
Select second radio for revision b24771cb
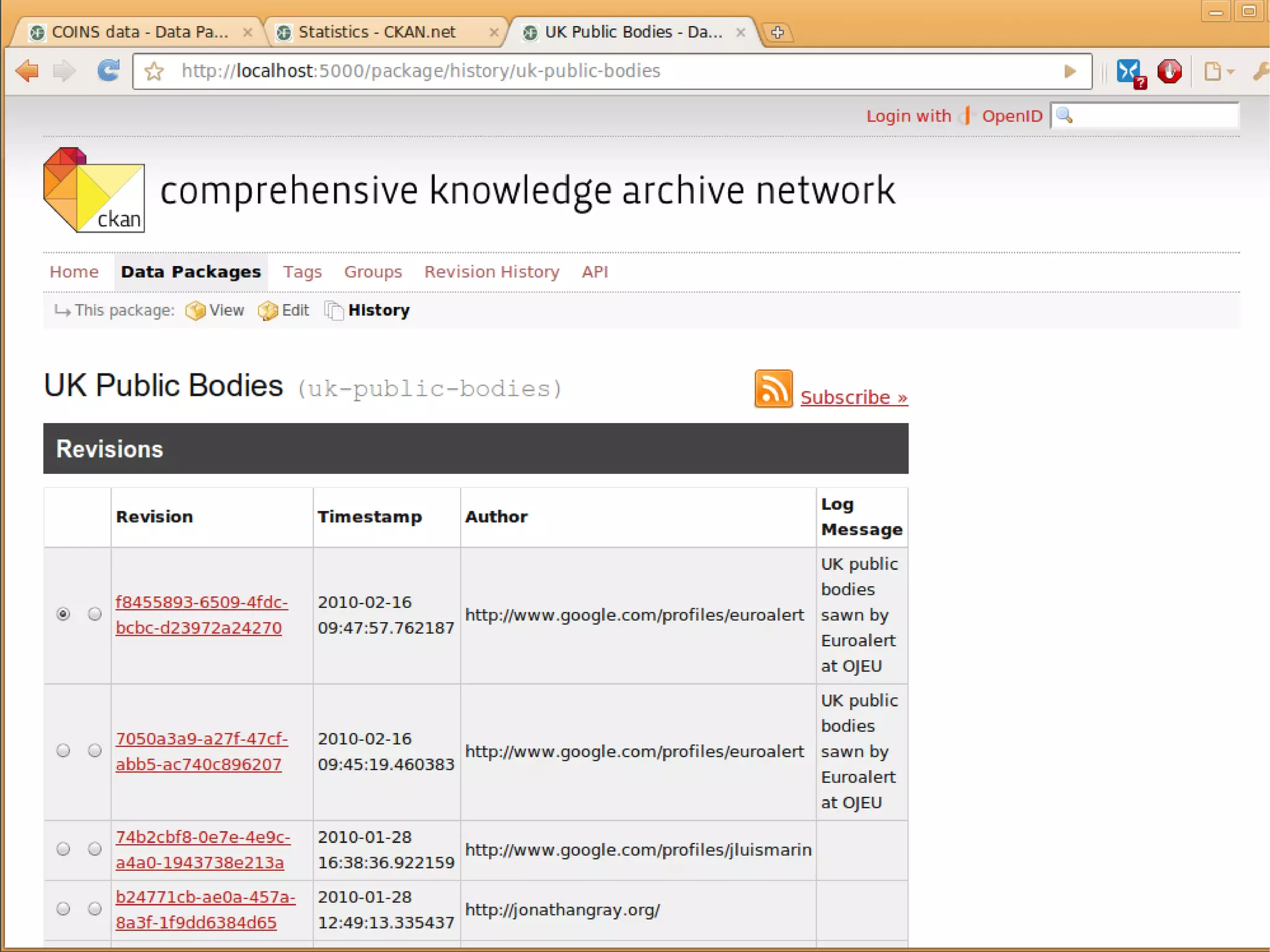(x=94, y=909)
